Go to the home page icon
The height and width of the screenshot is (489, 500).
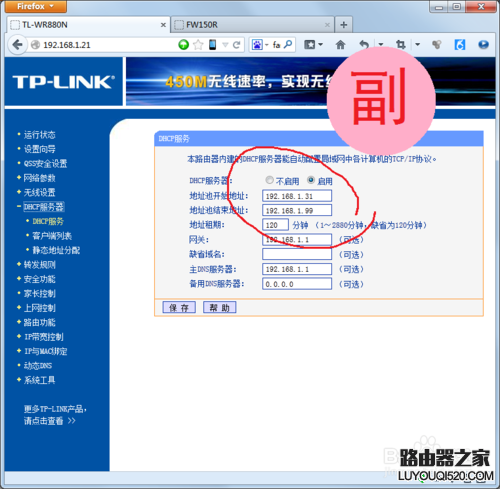click(340, 45)
